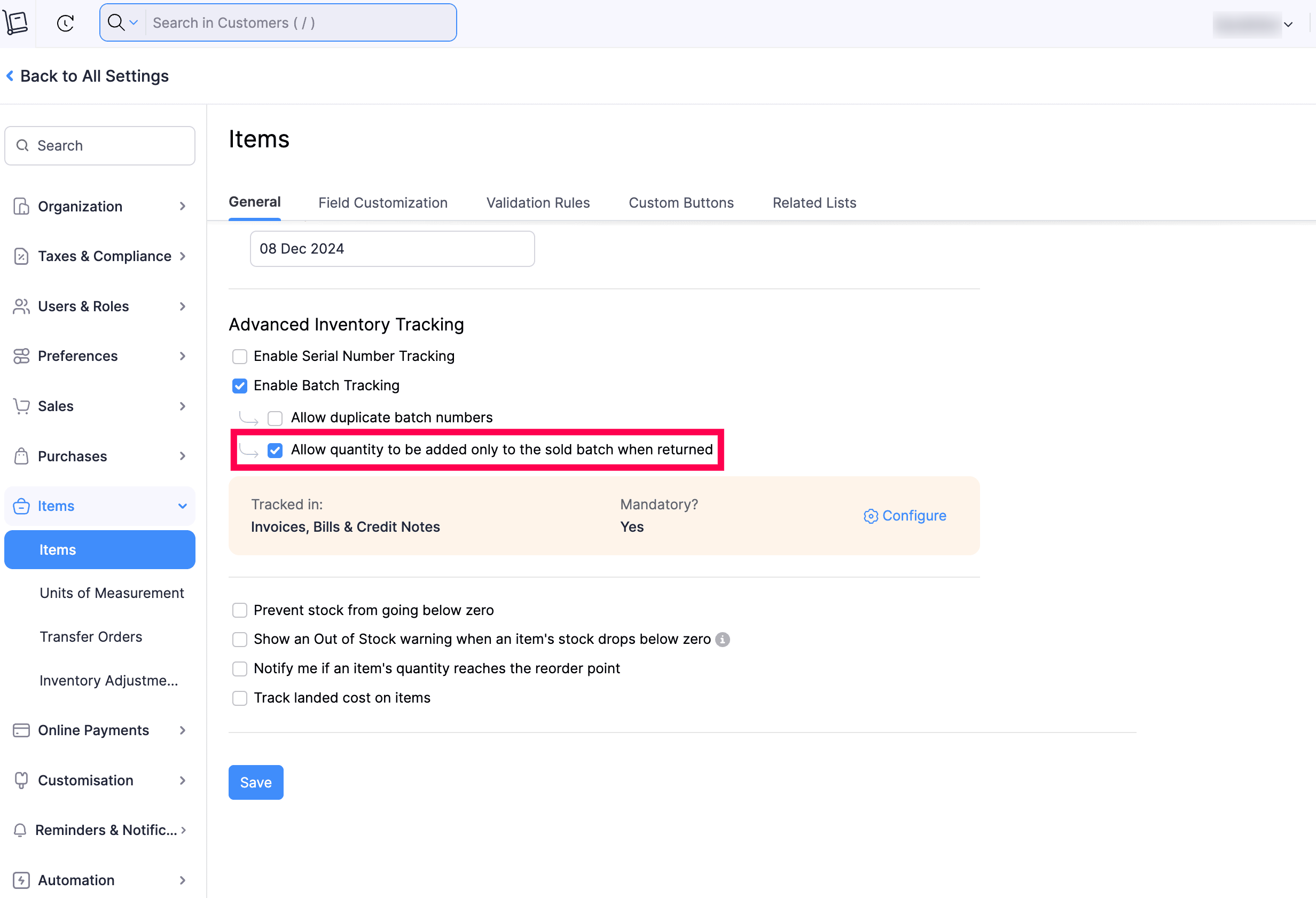Collapse the Items sidebar section
The image size is (1316, 898).
click(182, 506)
